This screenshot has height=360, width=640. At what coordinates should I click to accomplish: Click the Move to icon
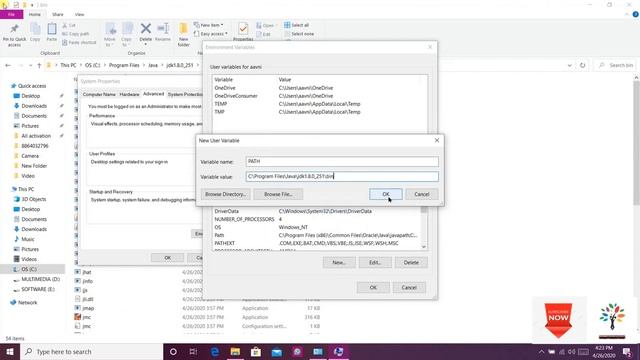110,35
